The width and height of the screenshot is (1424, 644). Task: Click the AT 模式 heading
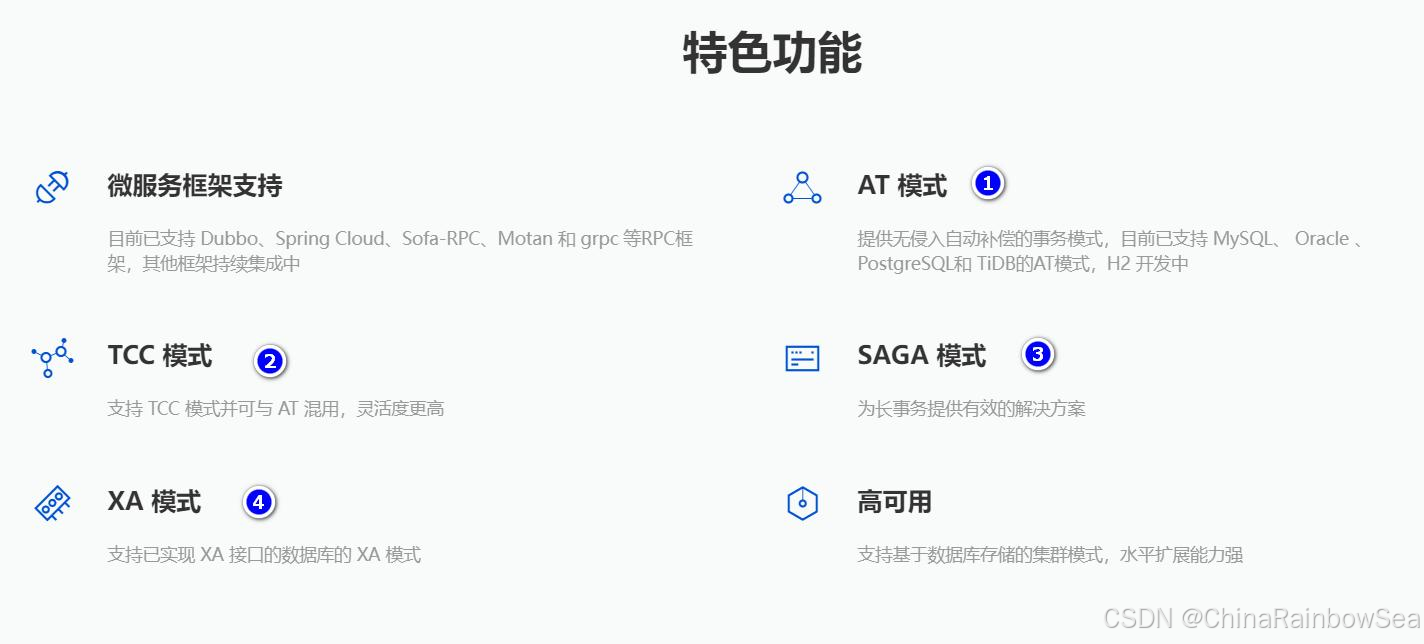tap(902, 186)
